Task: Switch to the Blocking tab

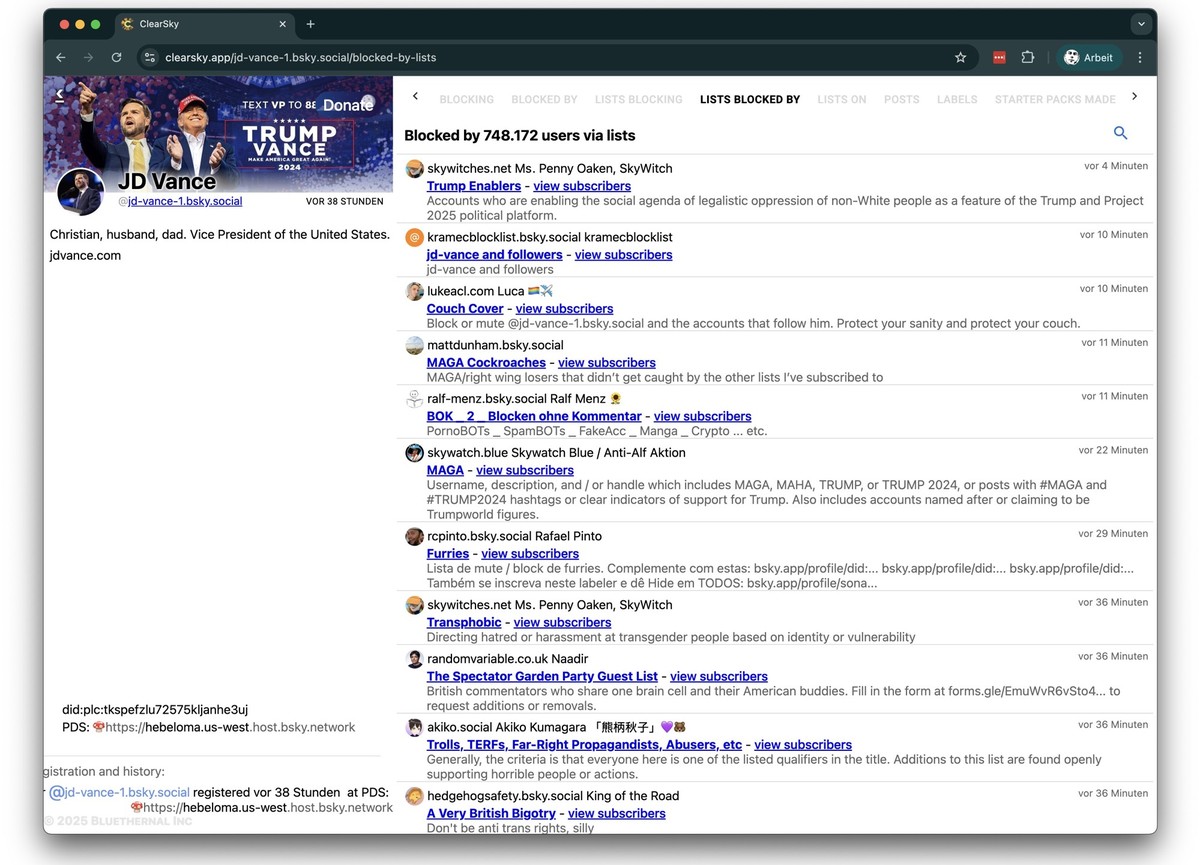Action: tap(467, 100)
